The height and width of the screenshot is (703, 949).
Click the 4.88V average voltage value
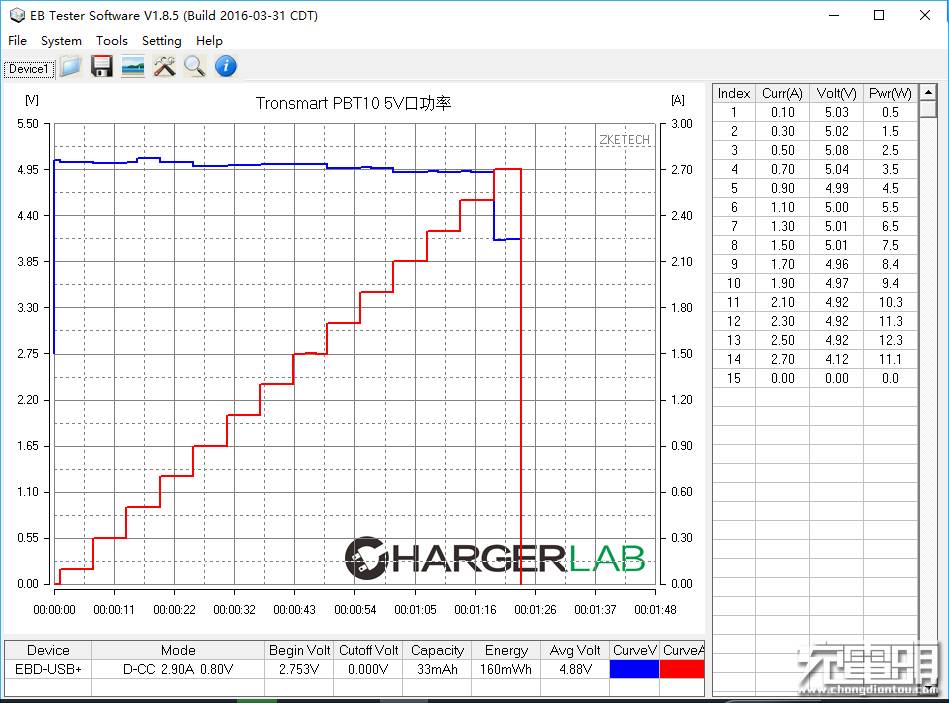575,669
